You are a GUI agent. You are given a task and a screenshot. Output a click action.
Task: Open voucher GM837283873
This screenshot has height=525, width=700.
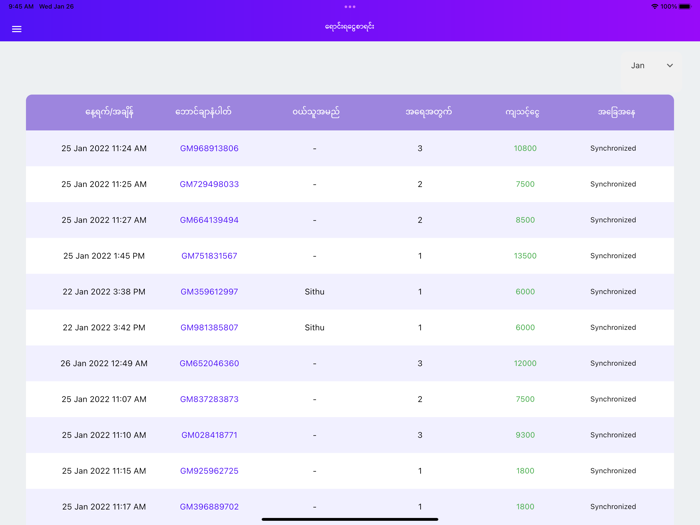click(209, 399)
